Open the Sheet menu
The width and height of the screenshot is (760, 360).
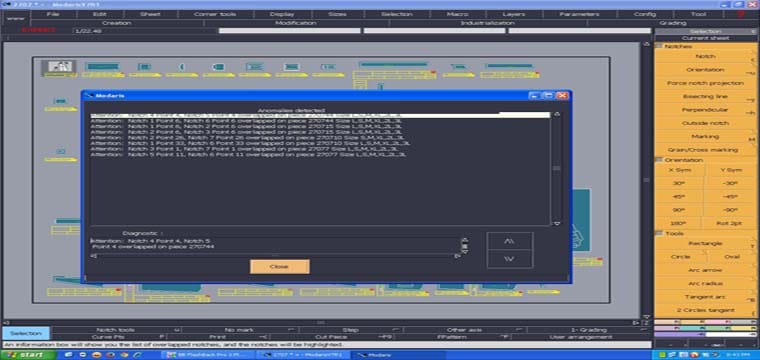point(150,14)
